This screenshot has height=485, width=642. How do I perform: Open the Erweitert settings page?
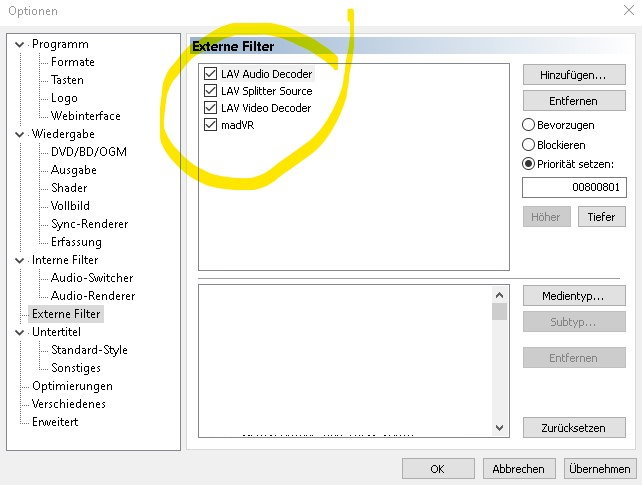[55, 422]
